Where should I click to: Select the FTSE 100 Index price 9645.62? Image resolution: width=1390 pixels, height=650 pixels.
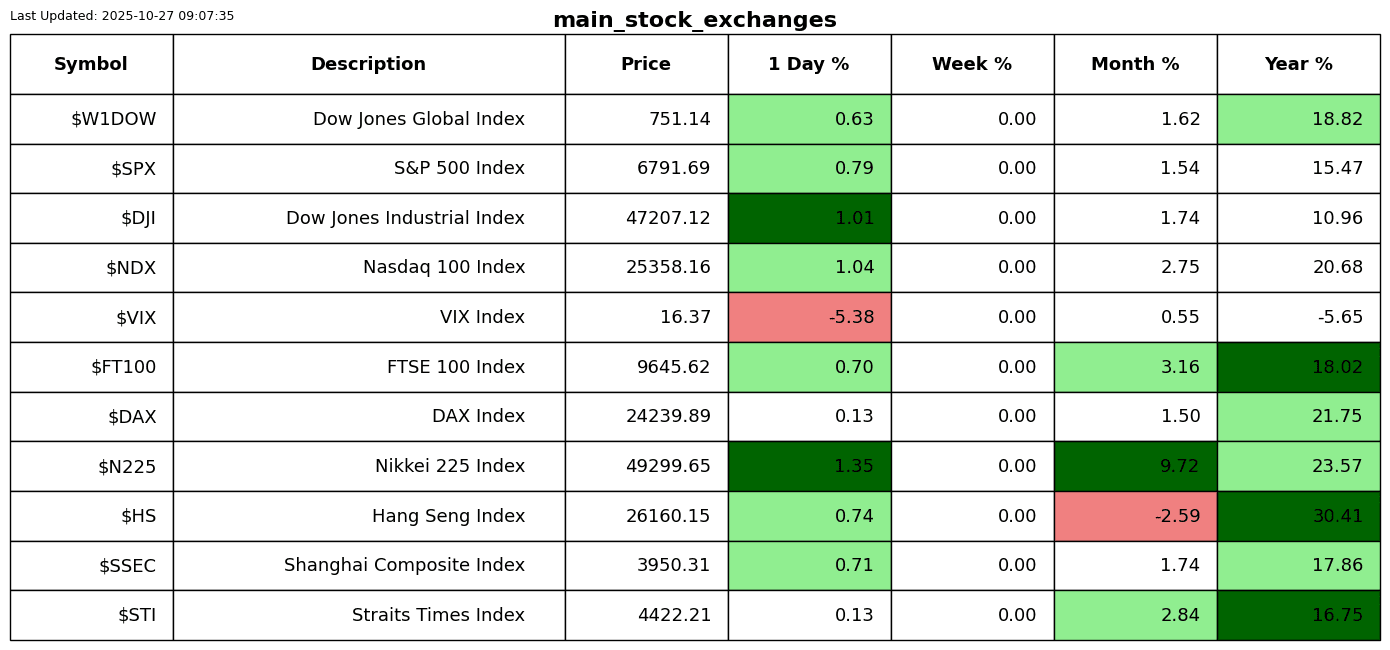(673, 367)
